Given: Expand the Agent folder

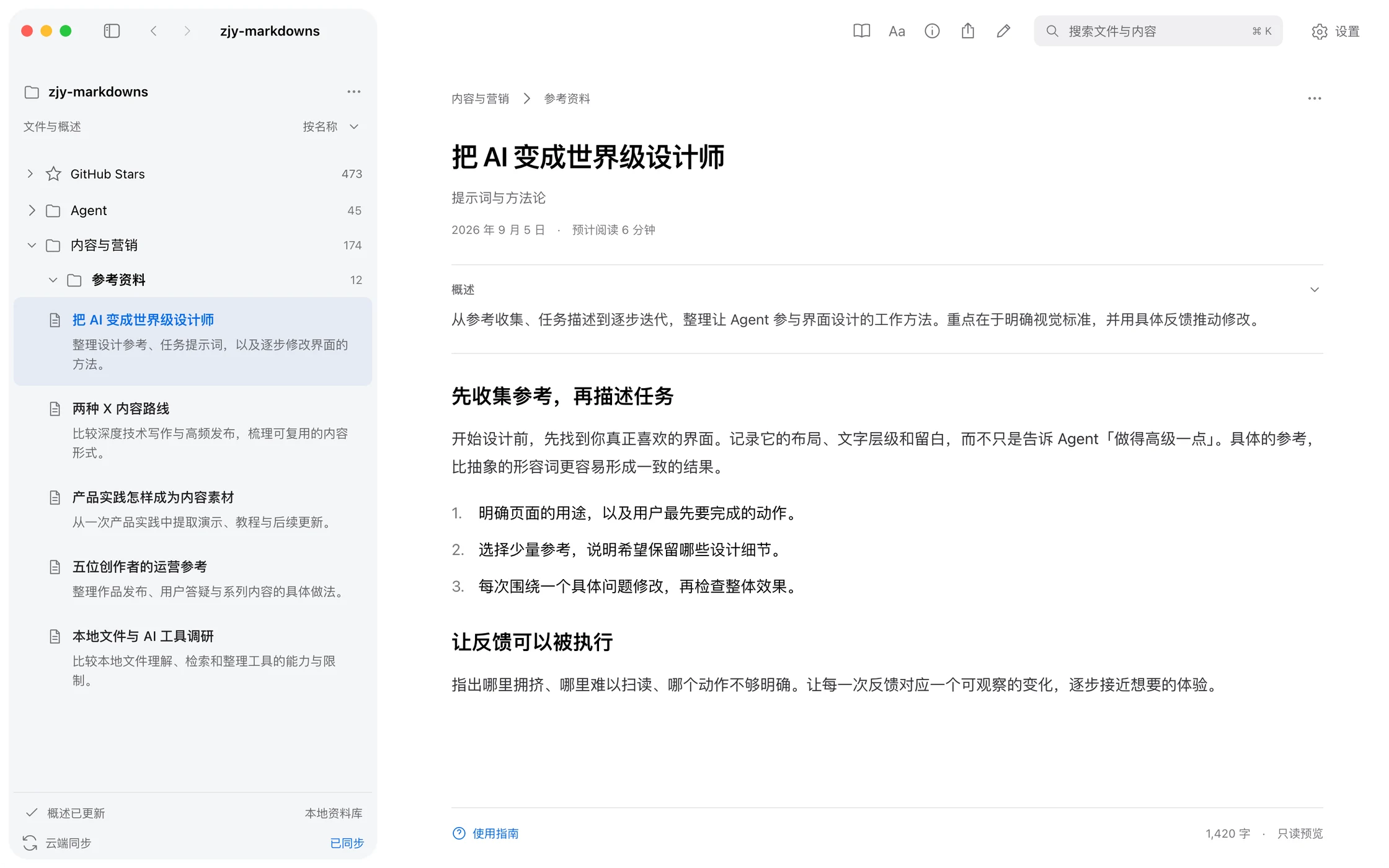Looking at the screenshot, I should pos(32,210).
